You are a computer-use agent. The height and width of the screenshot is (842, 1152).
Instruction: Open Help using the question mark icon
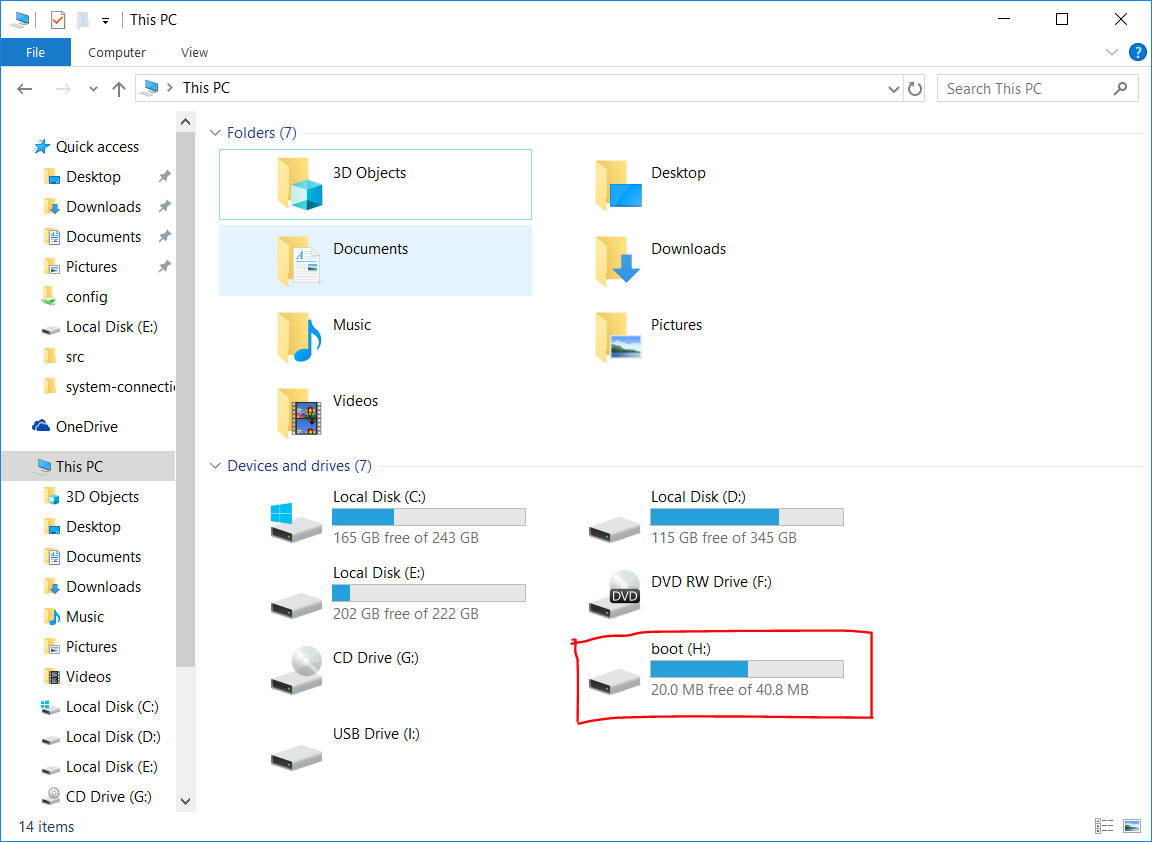(x=1137, y=52)
